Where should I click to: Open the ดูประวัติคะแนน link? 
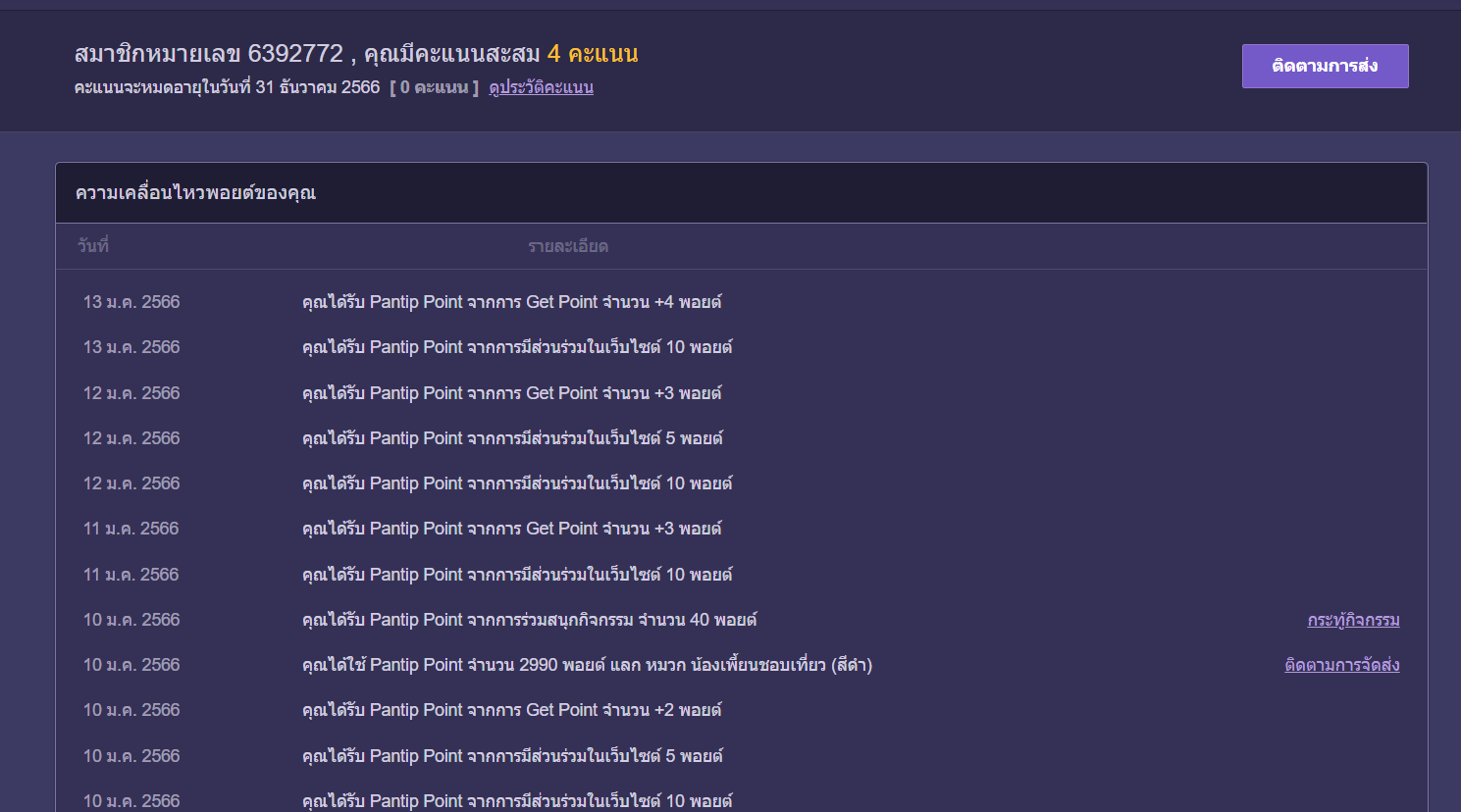click(541, 87)
